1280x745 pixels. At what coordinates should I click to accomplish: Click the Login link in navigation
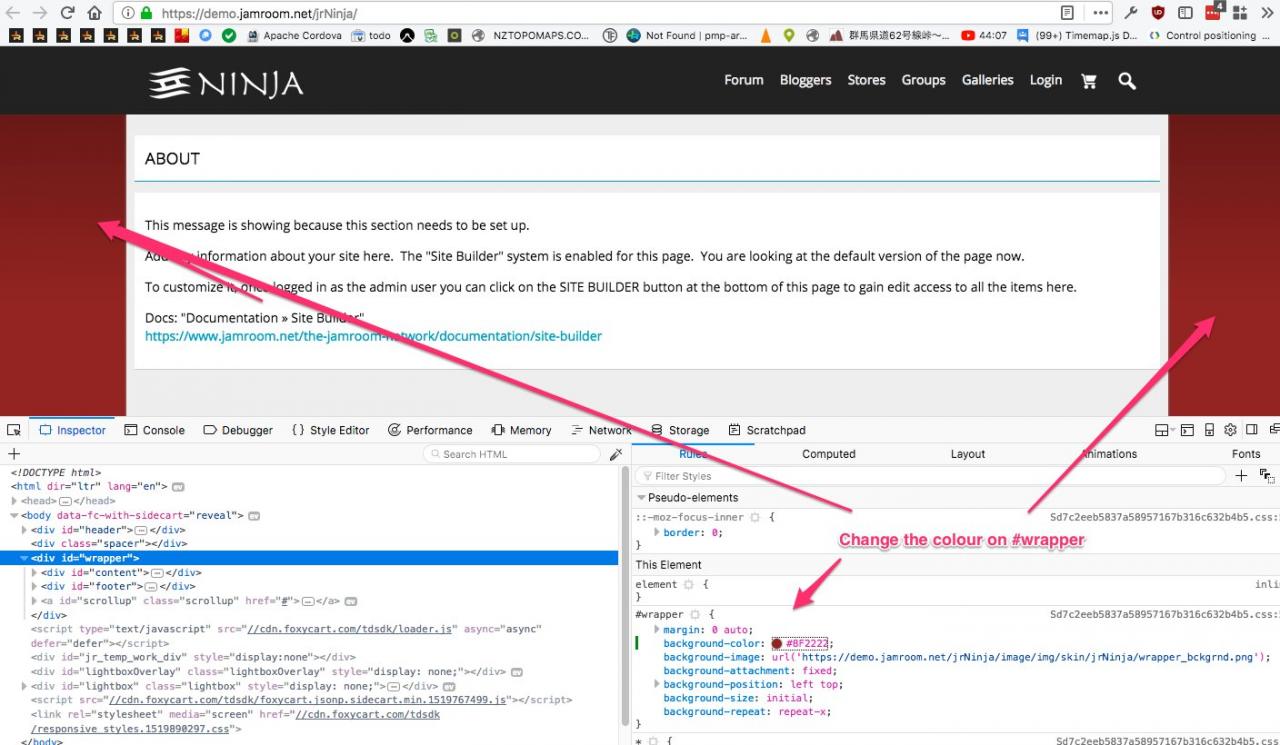click(x=1045, y=80)
